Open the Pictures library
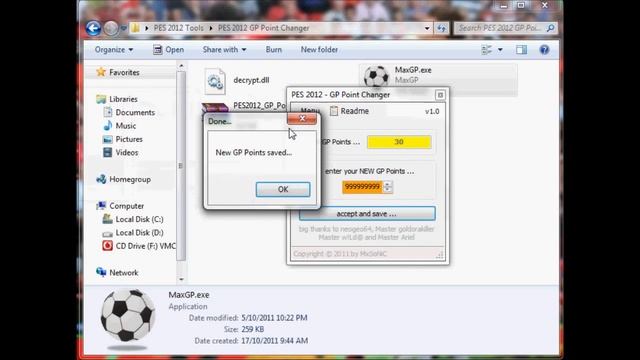This screenshot has width=640, height=360. pyautogui.click(x=129, y=139)
